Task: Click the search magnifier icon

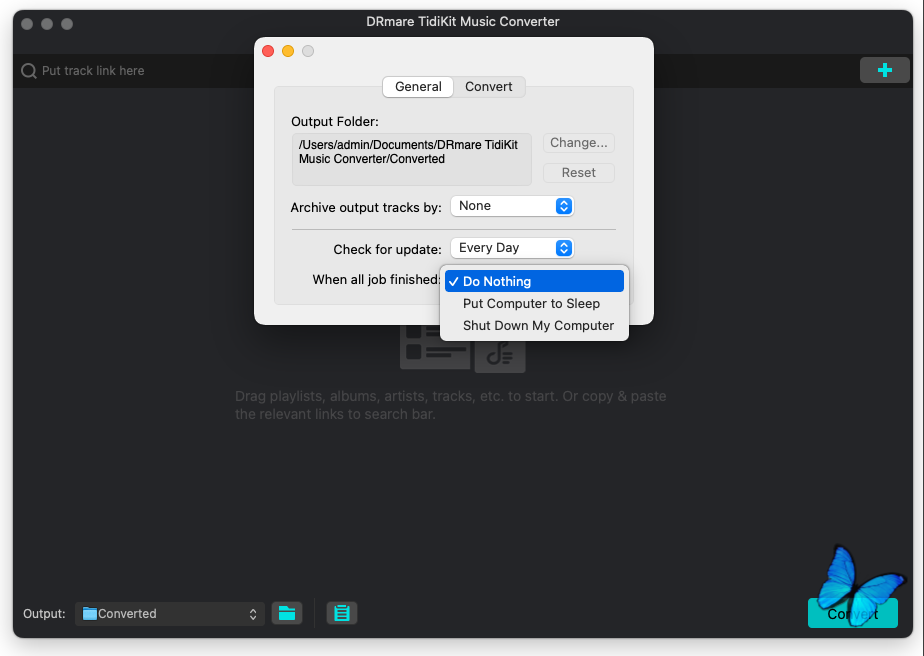Action: [x=28, y=71]
